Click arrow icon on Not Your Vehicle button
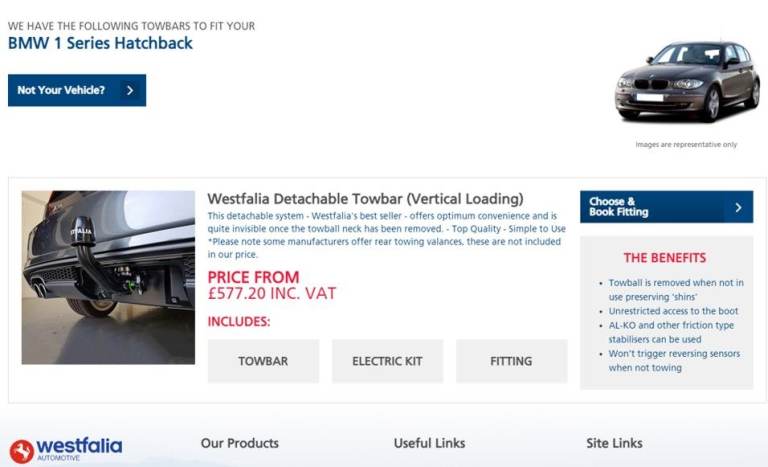The height and width of the screenshot is (467, 768). click(x=130, y=90)
